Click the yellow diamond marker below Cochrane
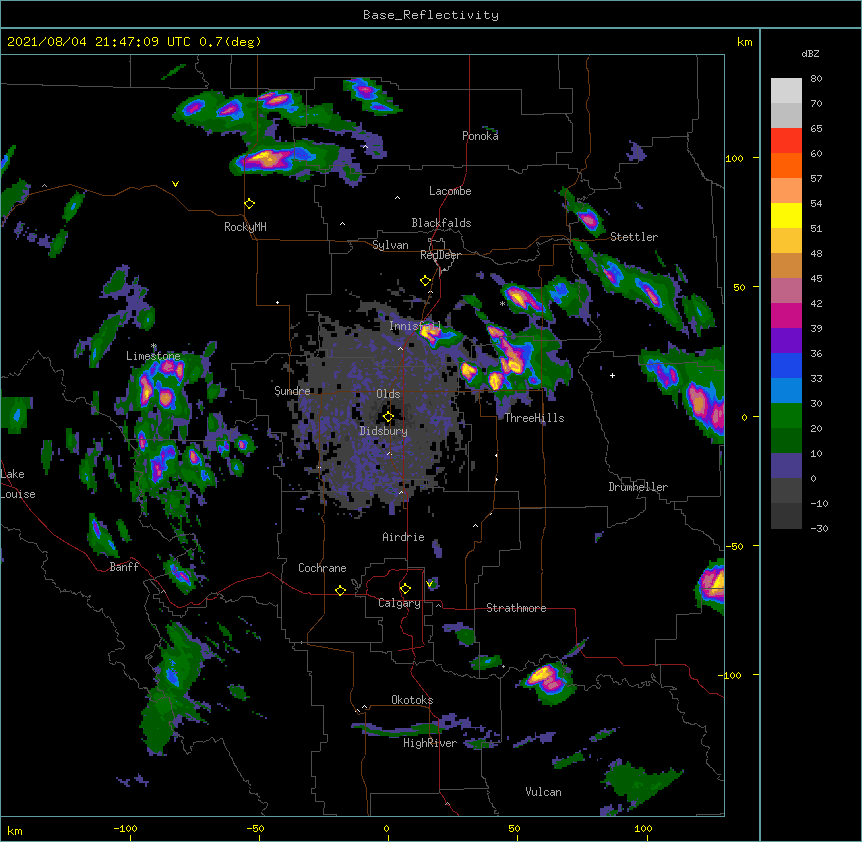 click(x=340, y=590)
